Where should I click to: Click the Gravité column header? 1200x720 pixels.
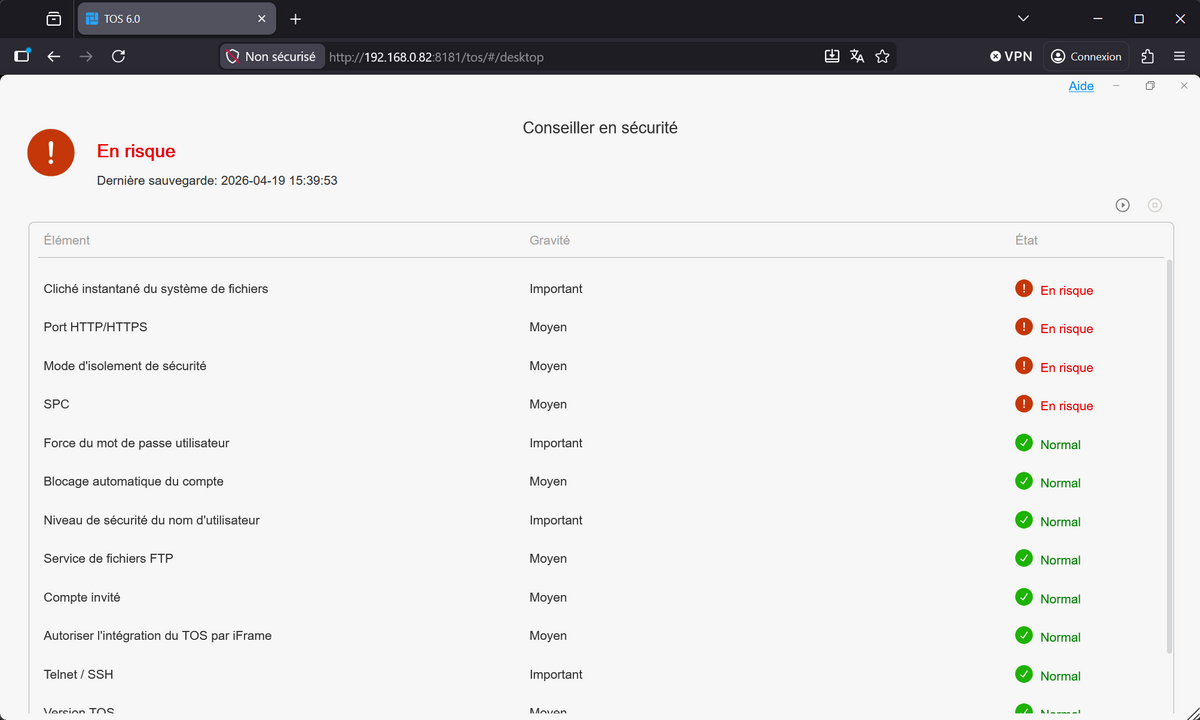coord(550,240)
